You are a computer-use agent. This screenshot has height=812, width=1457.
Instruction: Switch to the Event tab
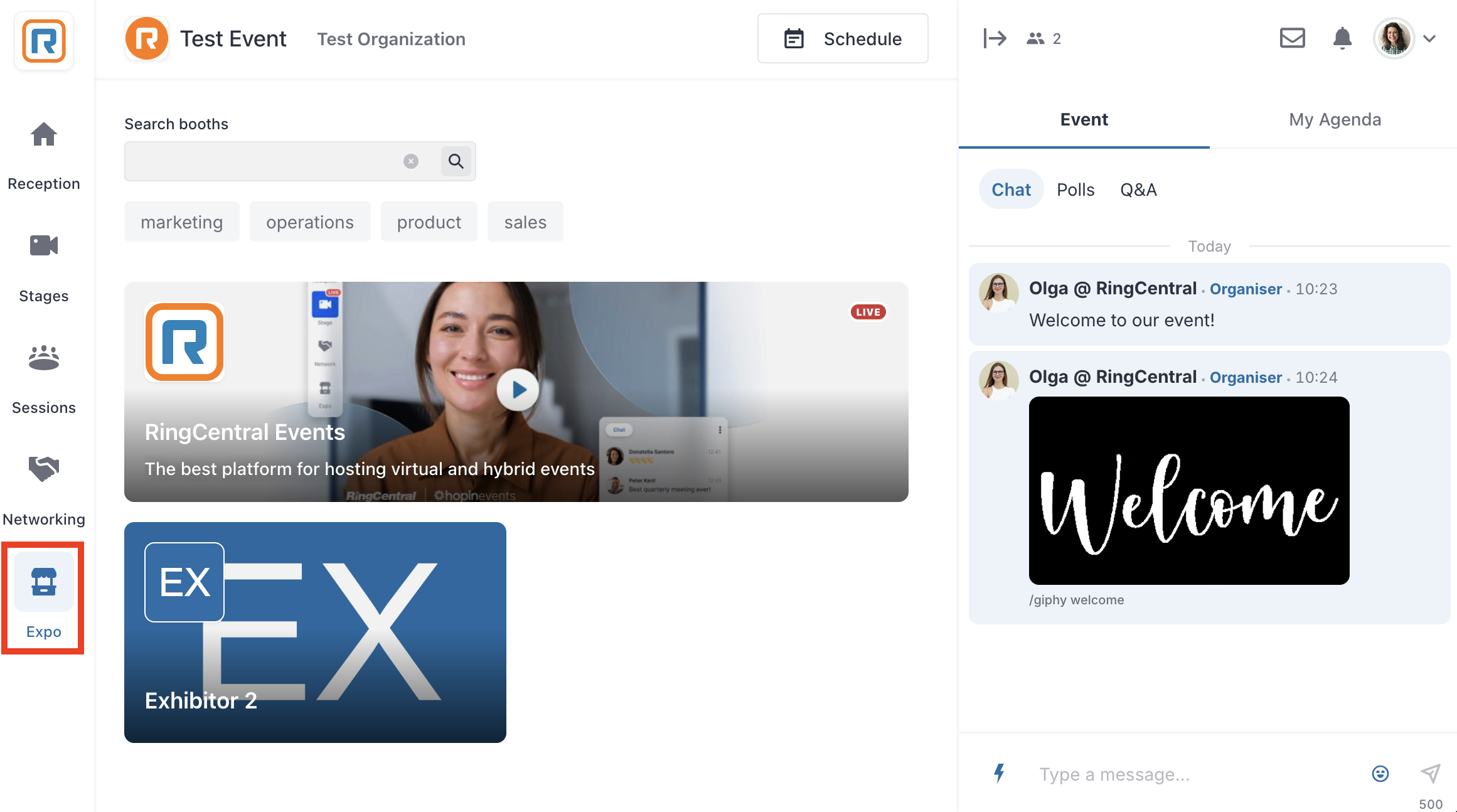pos(1084,120)
